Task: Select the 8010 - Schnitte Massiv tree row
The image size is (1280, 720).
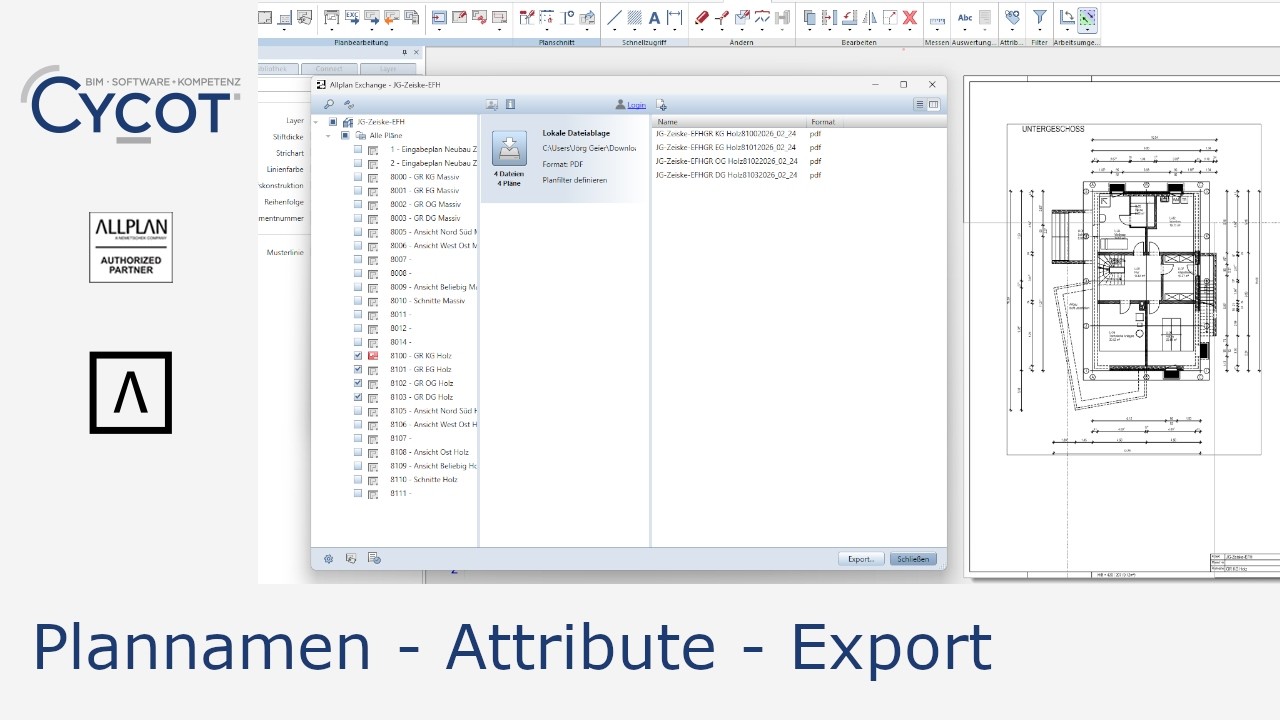Action: (x=427, y=301)
